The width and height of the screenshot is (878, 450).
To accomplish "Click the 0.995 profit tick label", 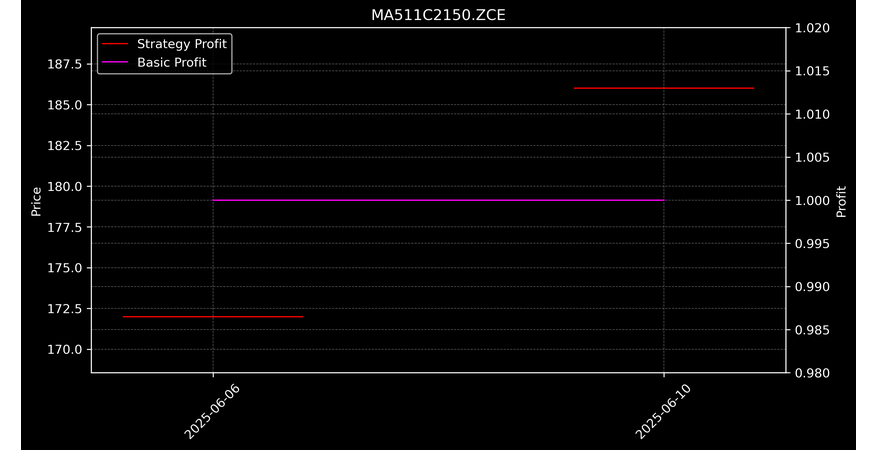I will (812, 243).
